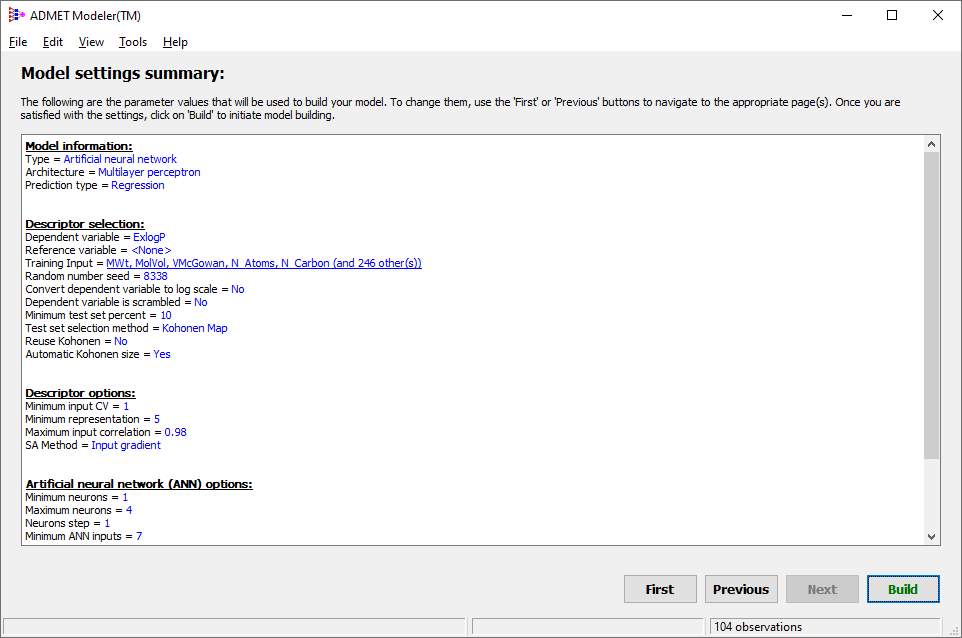Maximize the ADMET Modeler window

coord(892,15)
